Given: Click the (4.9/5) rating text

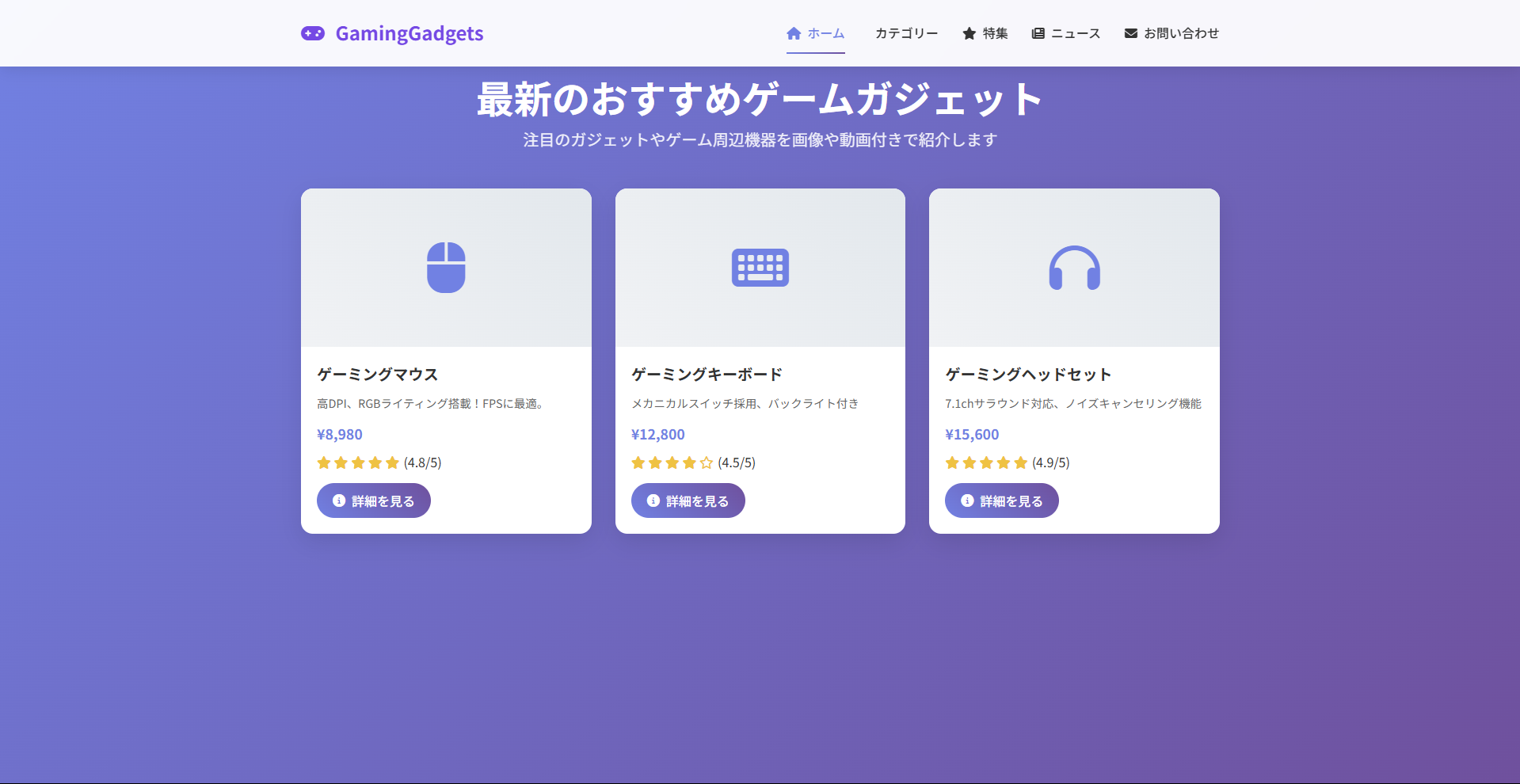Looking at the screenshot, I should 1050,462.
